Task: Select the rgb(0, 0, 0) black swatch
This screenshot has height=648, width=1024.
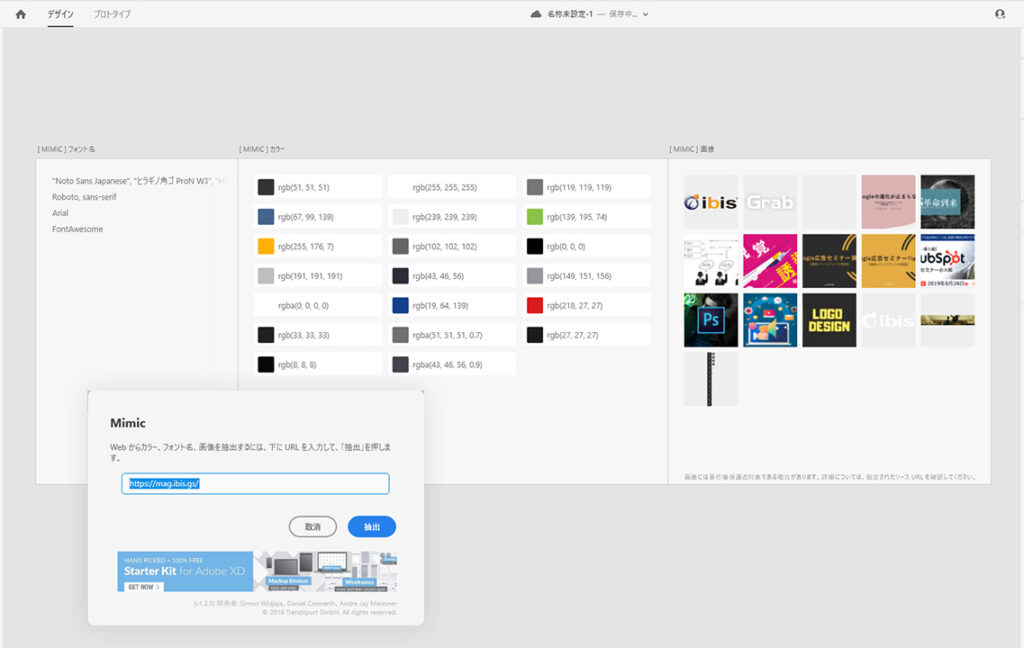Action: pyautogui.click(x=535, y=246)
